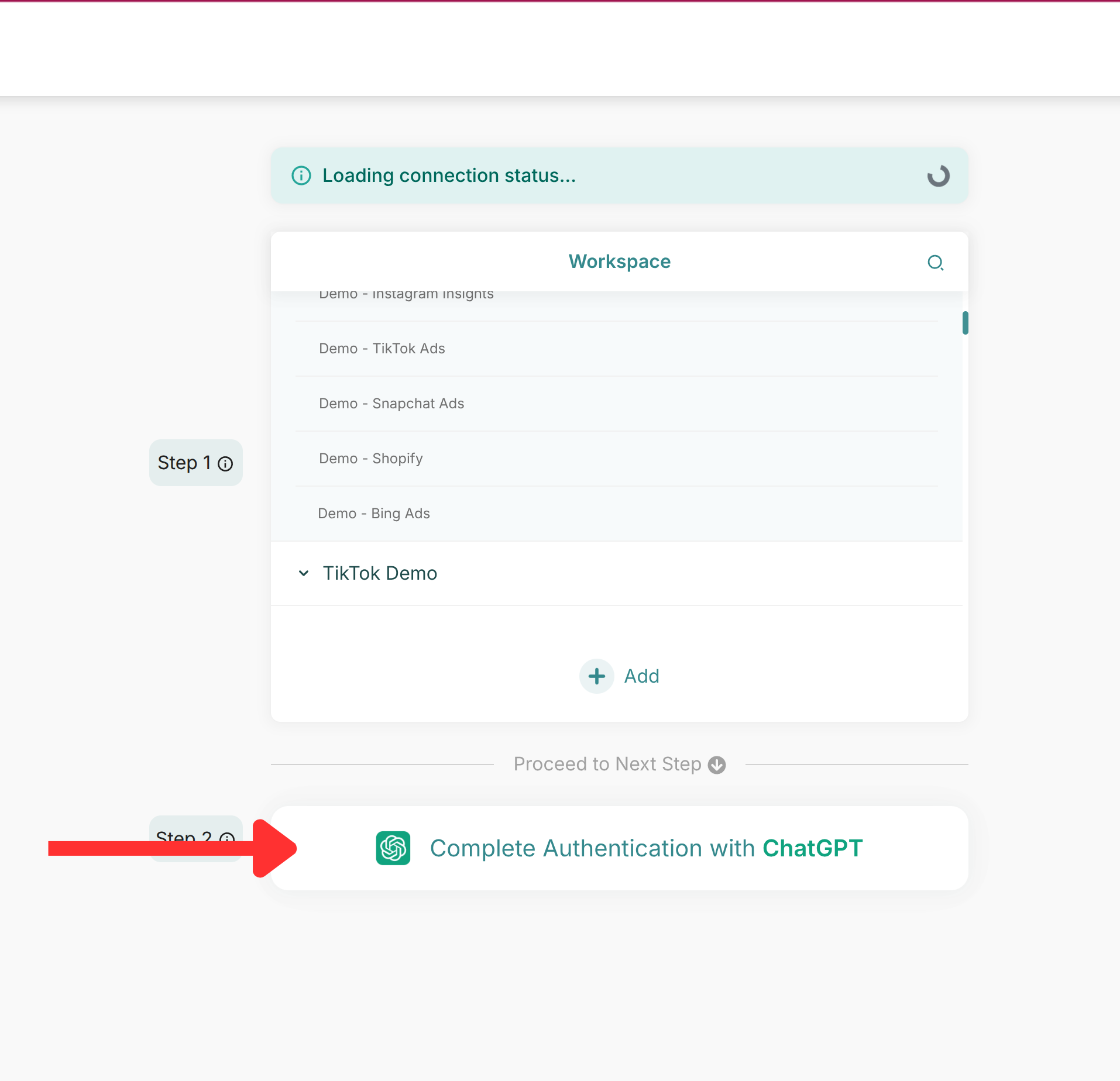Click the Step 1 info icon
Screen dimensions: 1120x1081
coord(225,464)
